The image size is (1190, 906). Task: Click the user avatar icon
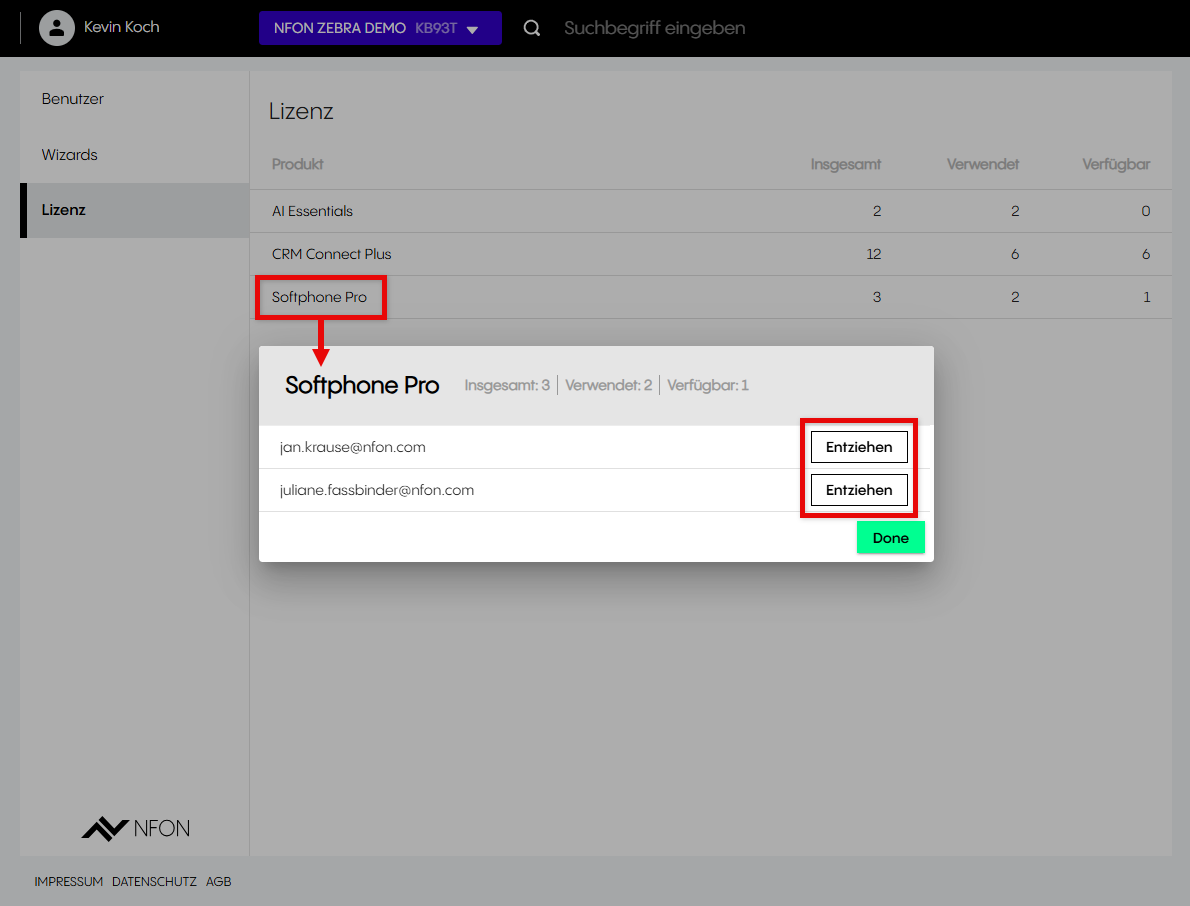pyautogui.click(x=57, y=28)
